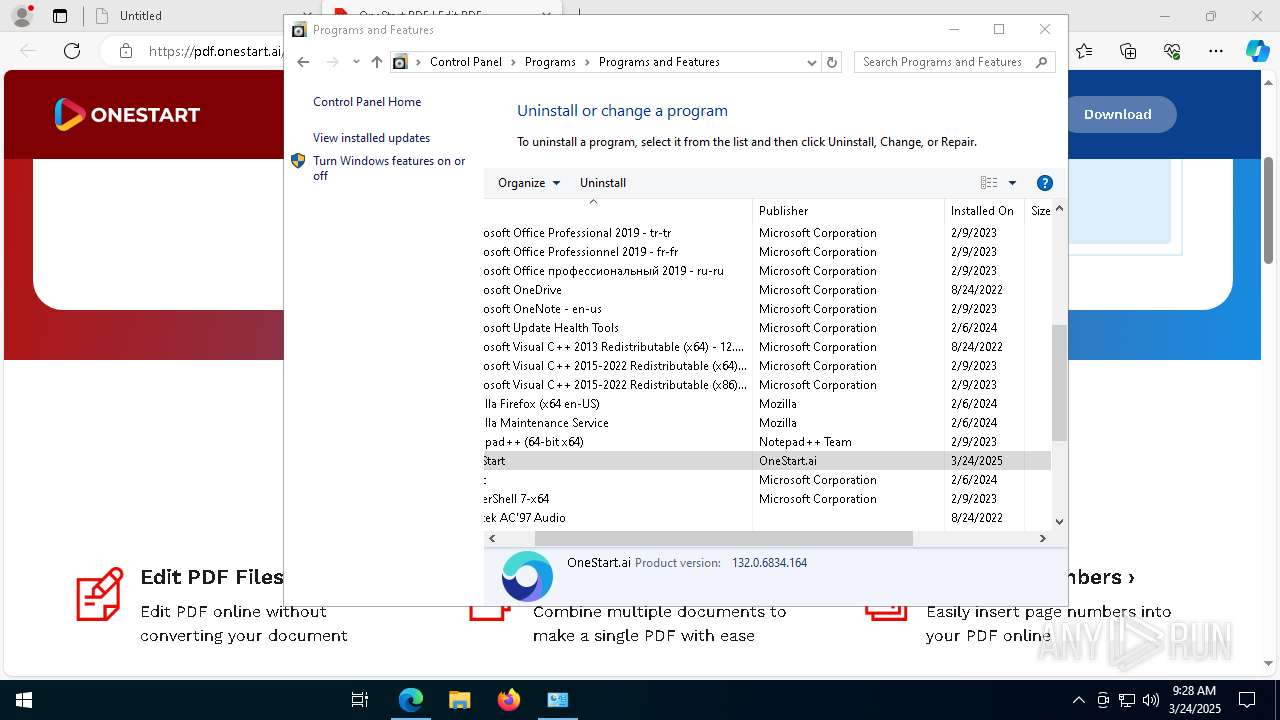This screenshot has width=1280, height=720.
Task: Open the Edge profile icon
Action: pos(22,16)
